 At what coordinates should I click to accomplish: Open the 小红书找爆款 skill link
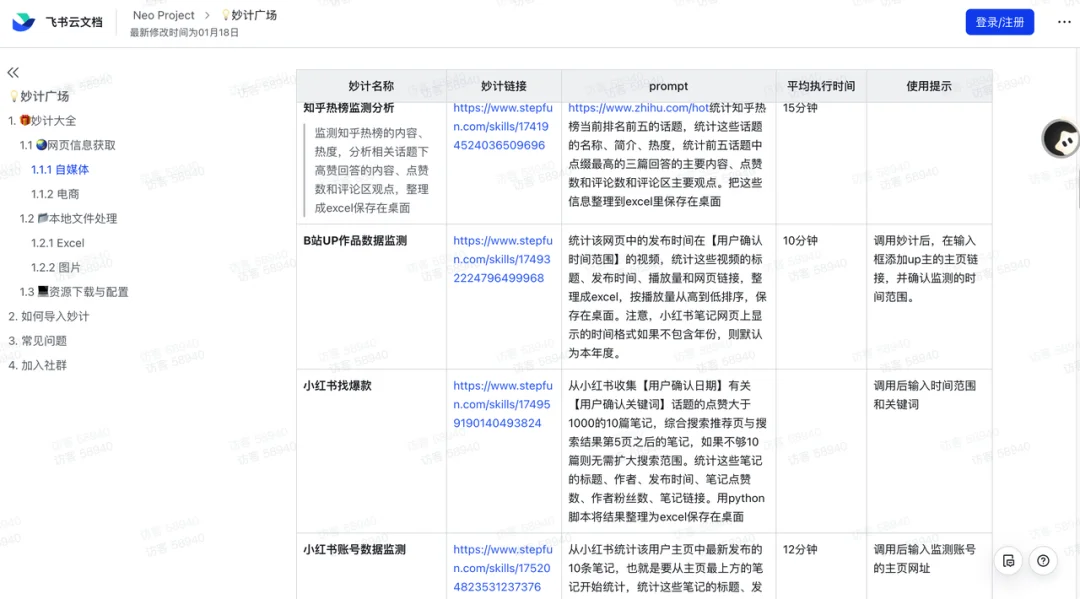coord(503,403)
